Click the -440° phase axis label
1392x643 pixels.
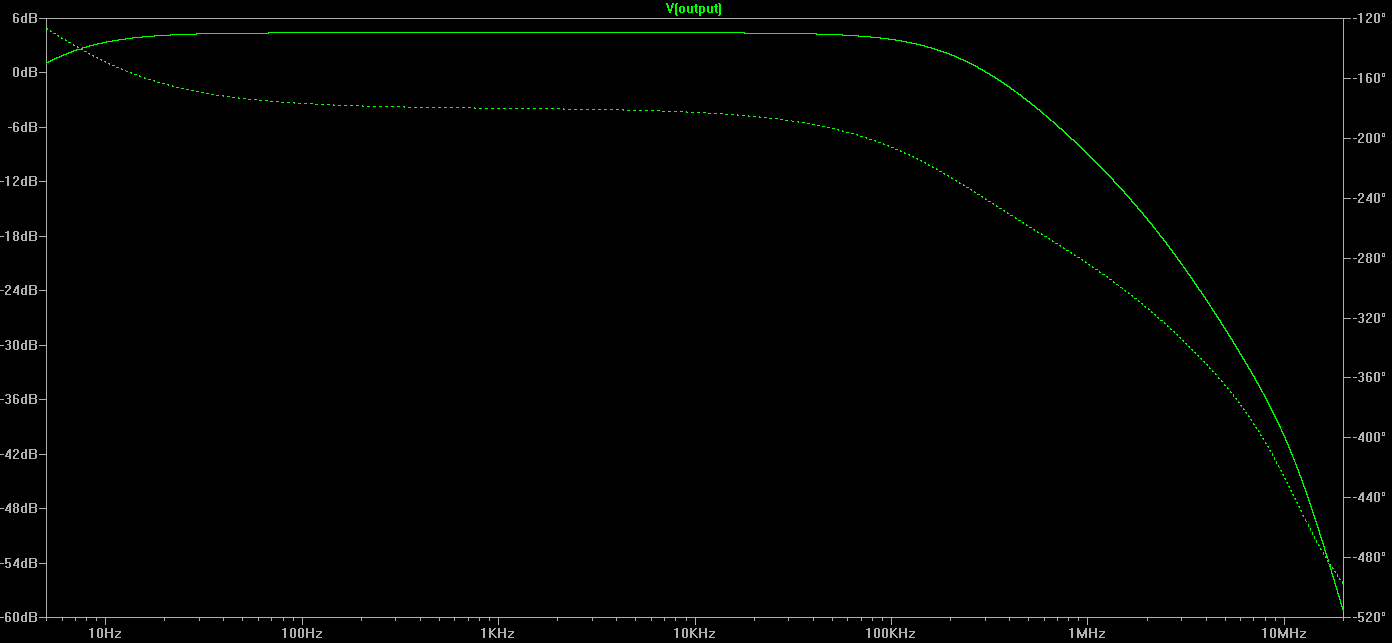pos(1368,497)
